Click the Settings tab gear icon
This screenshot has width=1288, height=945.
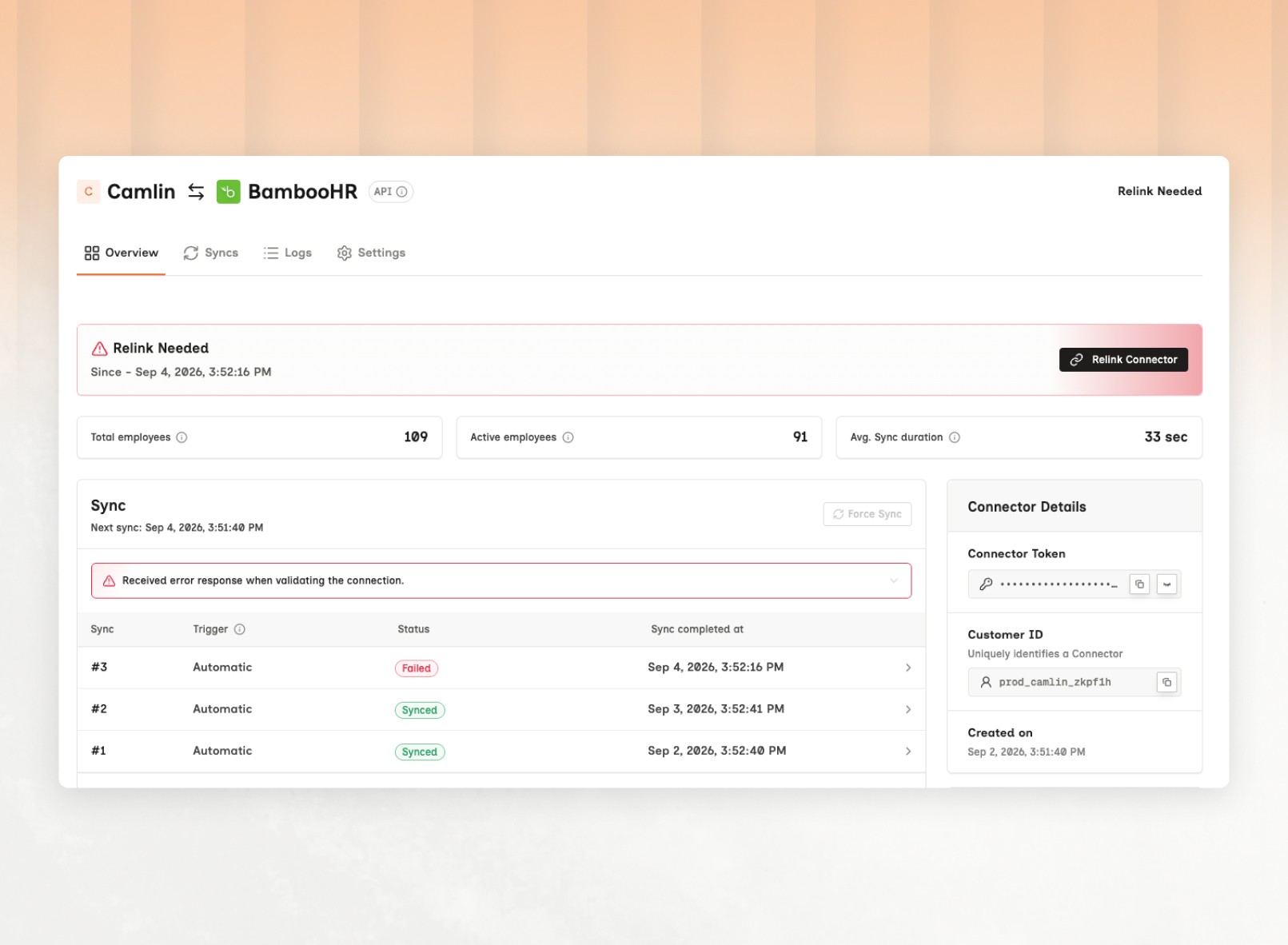(x=345, y=253)
